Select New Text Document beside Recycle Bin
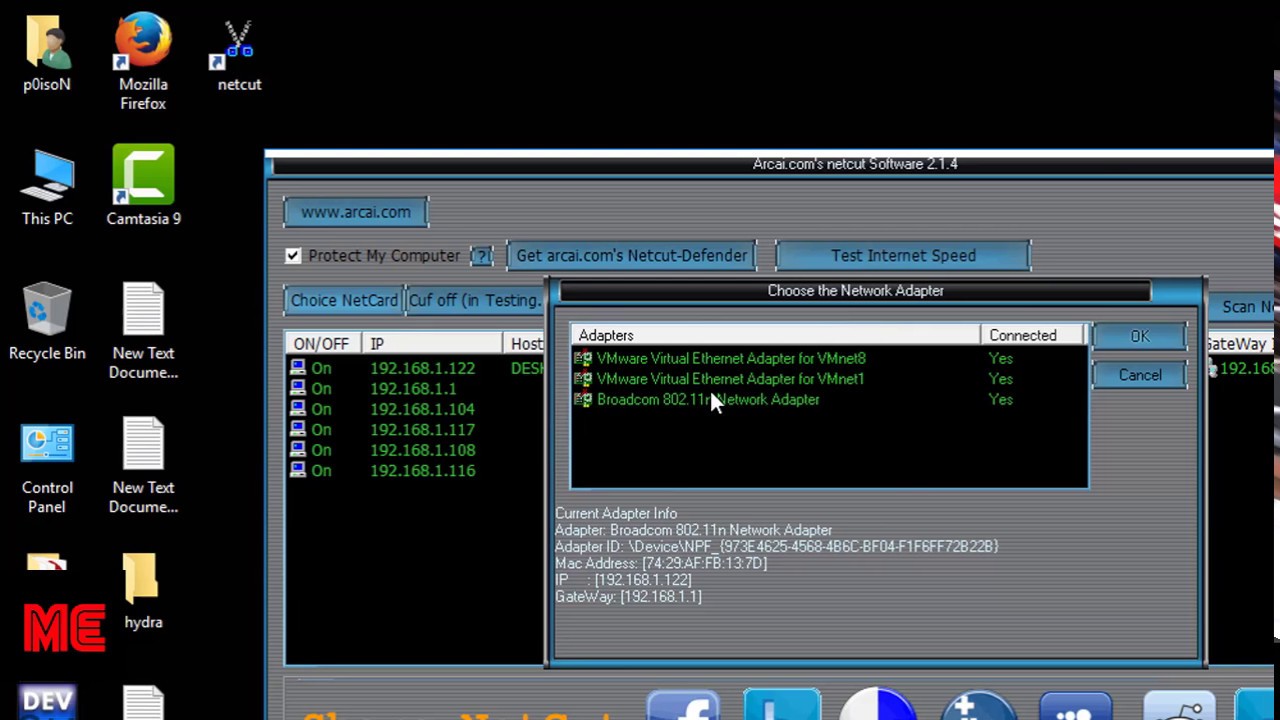This screenshot has width=1280, height=720. click(x=143, y=311)
